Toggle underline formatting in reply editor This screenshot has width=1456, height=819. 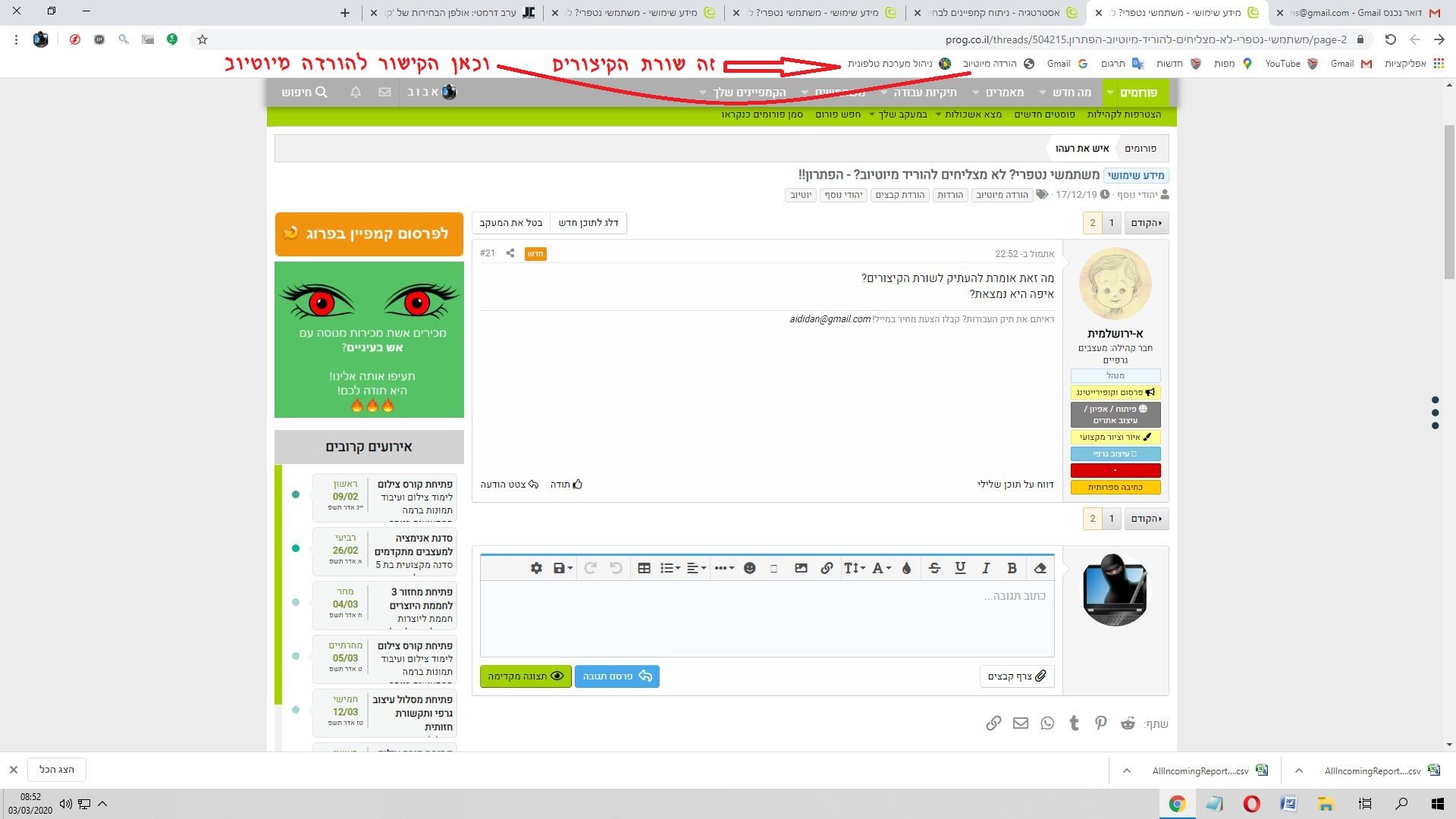(x=960, y=568)
